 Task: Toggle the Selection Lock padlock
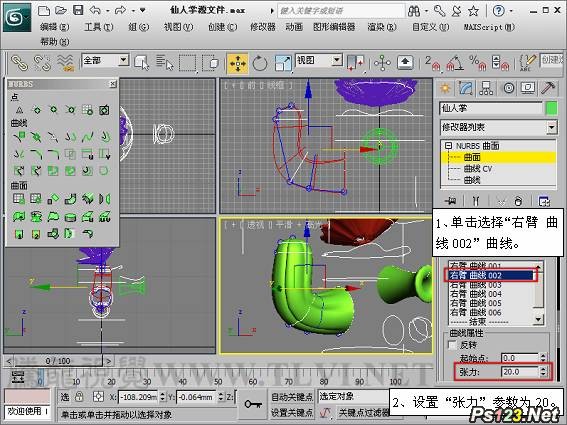click(x=79, y=397)
